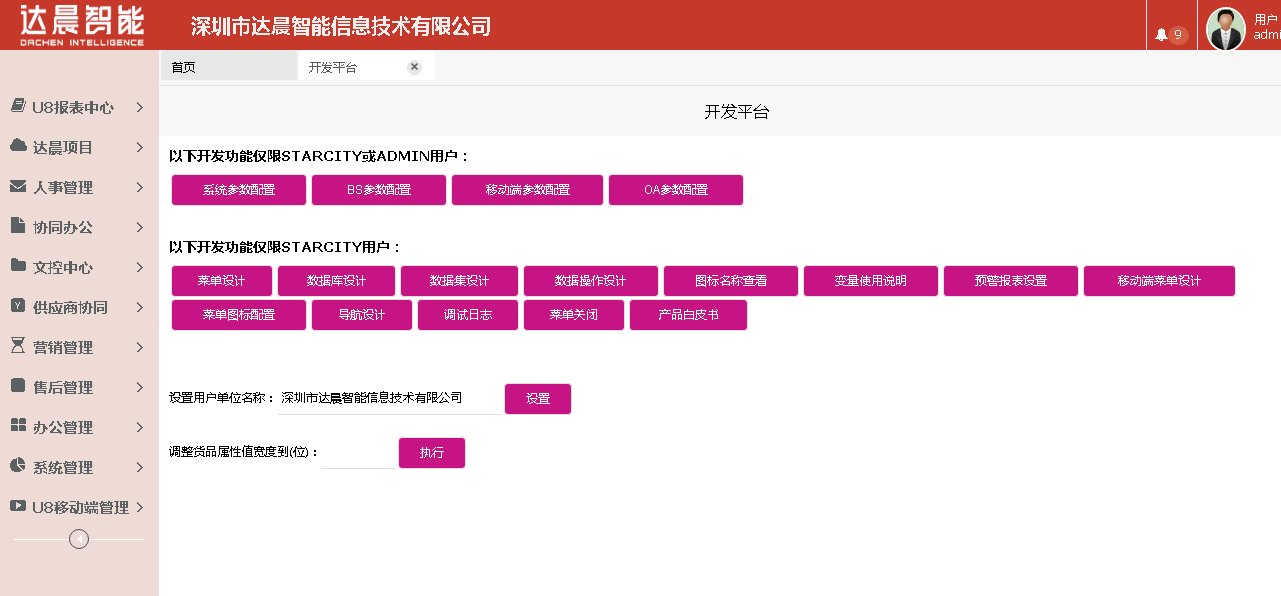Viewport: 1281px width, 596px height.
Task: Click the document icon beside 协同办公
Action: pyautogui.click(x=17, y=226)
